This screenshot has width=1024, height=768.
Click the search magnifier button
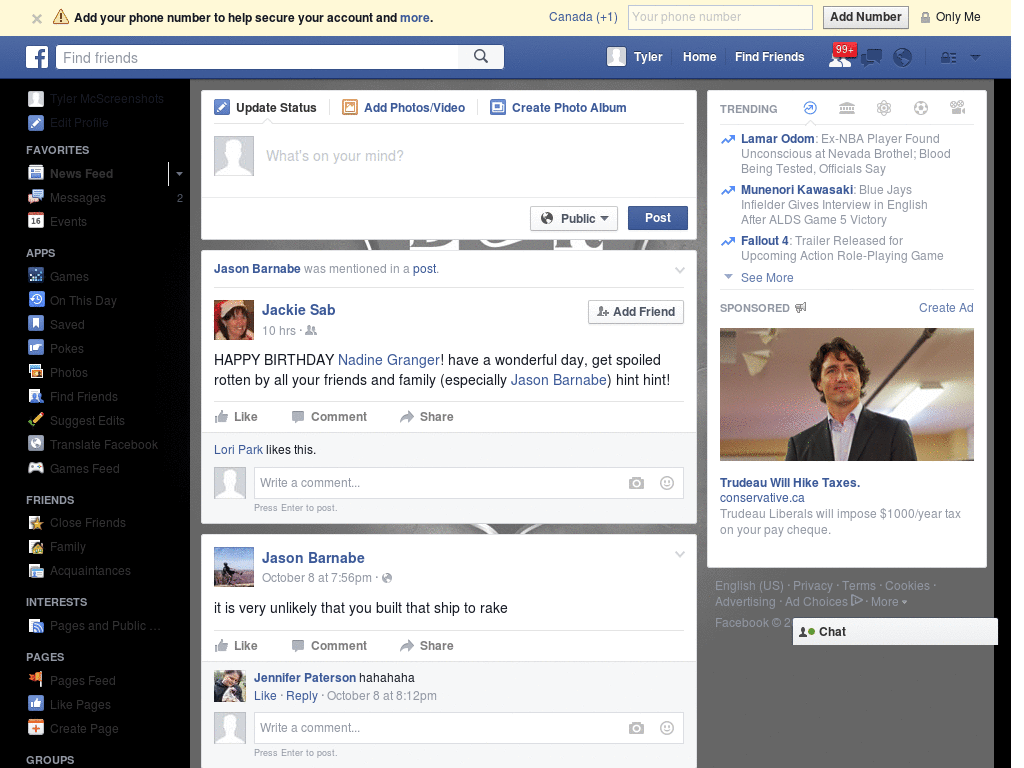(481, 57)
